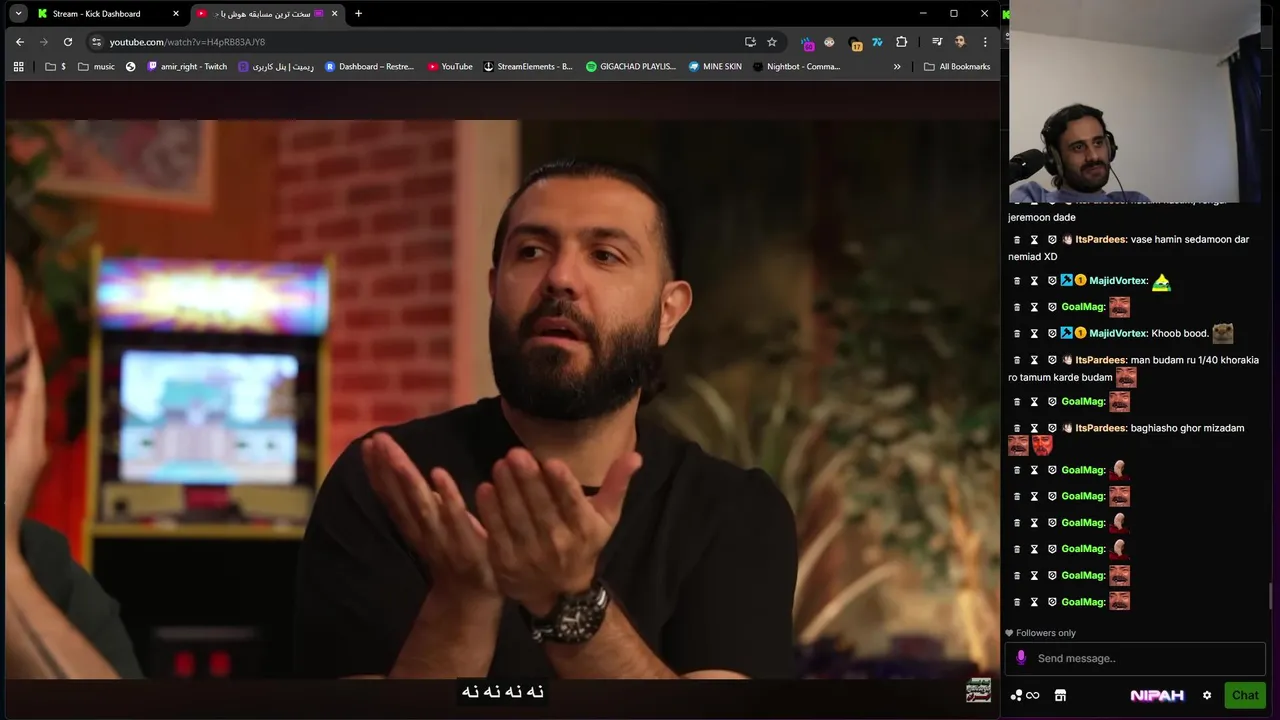This screenshot has height=720, width=1280.
Task: Open the MINE SKIN bookmark
Action: tap(715, 66)
